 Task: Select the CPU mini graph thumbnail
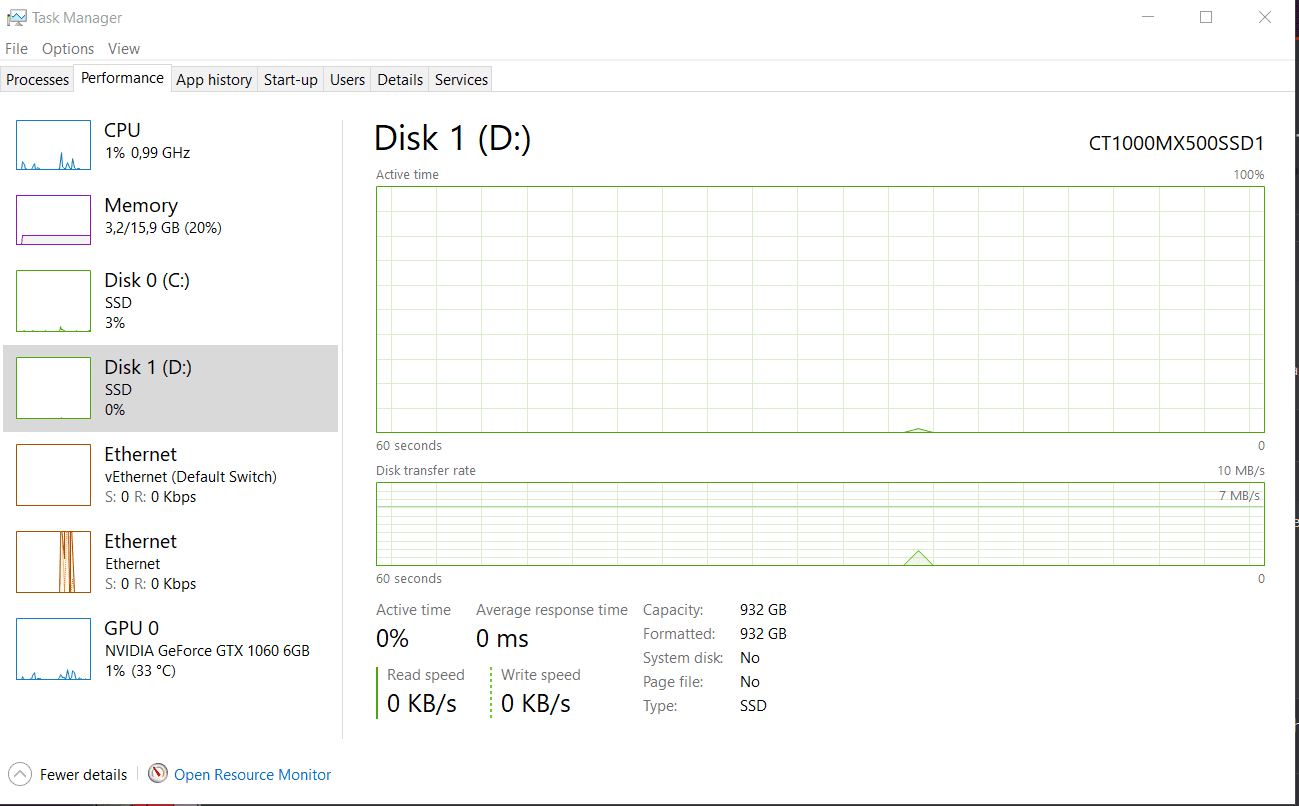tap(53, 146)
